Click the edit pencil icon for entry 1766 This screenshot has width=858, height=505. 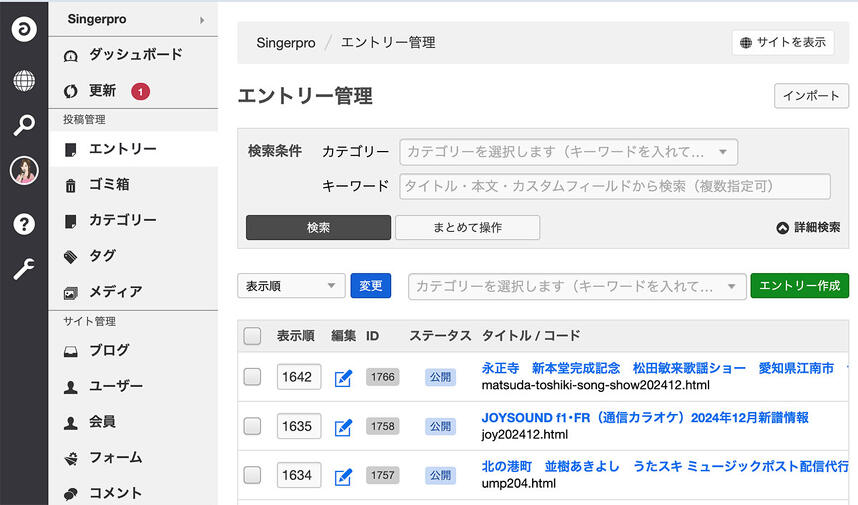pyautogui.click(x=343, y=378)
